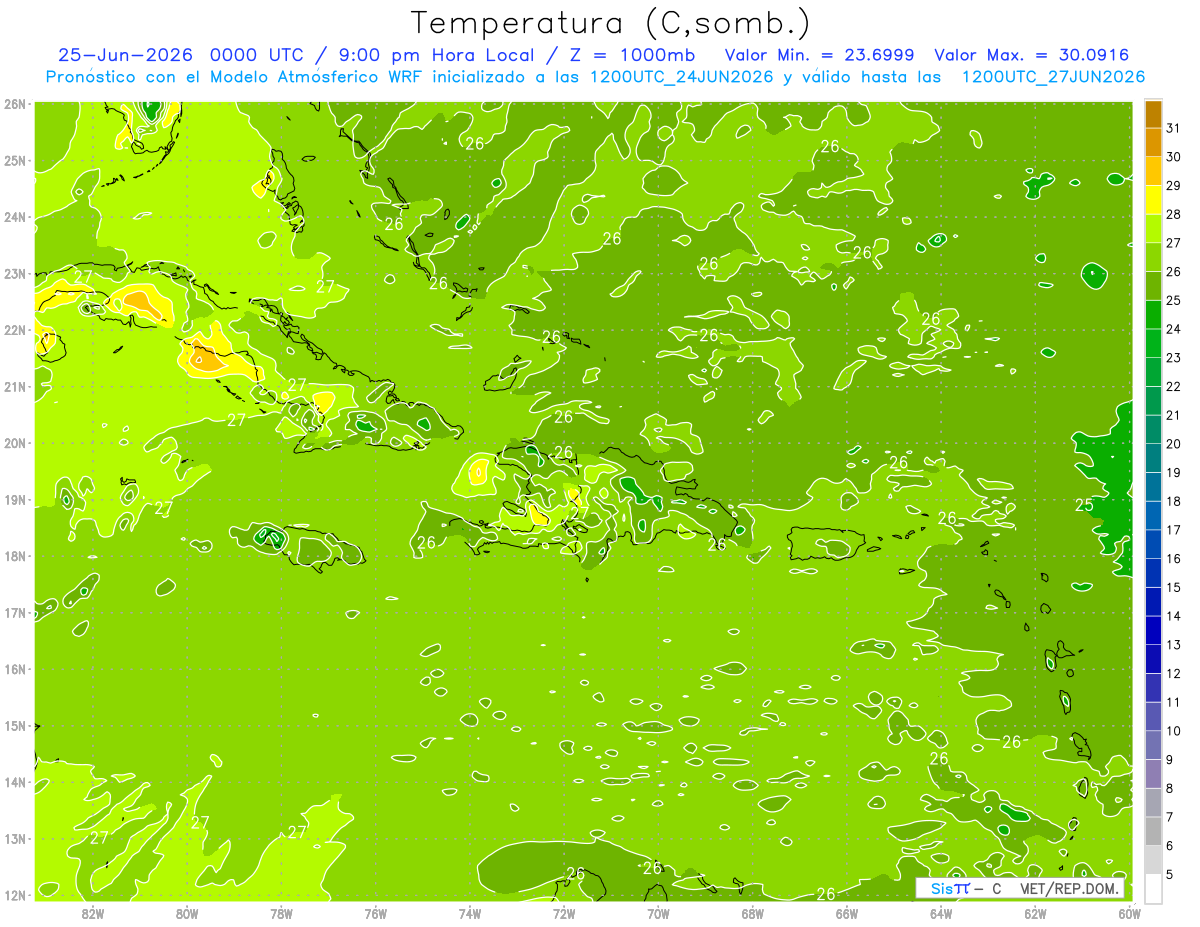Click the legend swatch between 10 and 11
The width and height of the screenshot is (1200, 927).
click(x=1154, y=716)
